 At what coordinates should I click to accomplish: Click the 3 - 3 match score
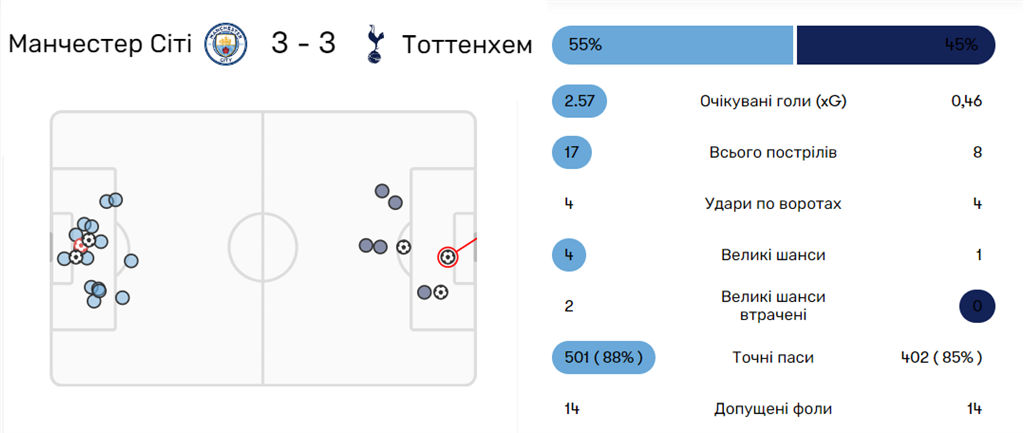[303, 45]
